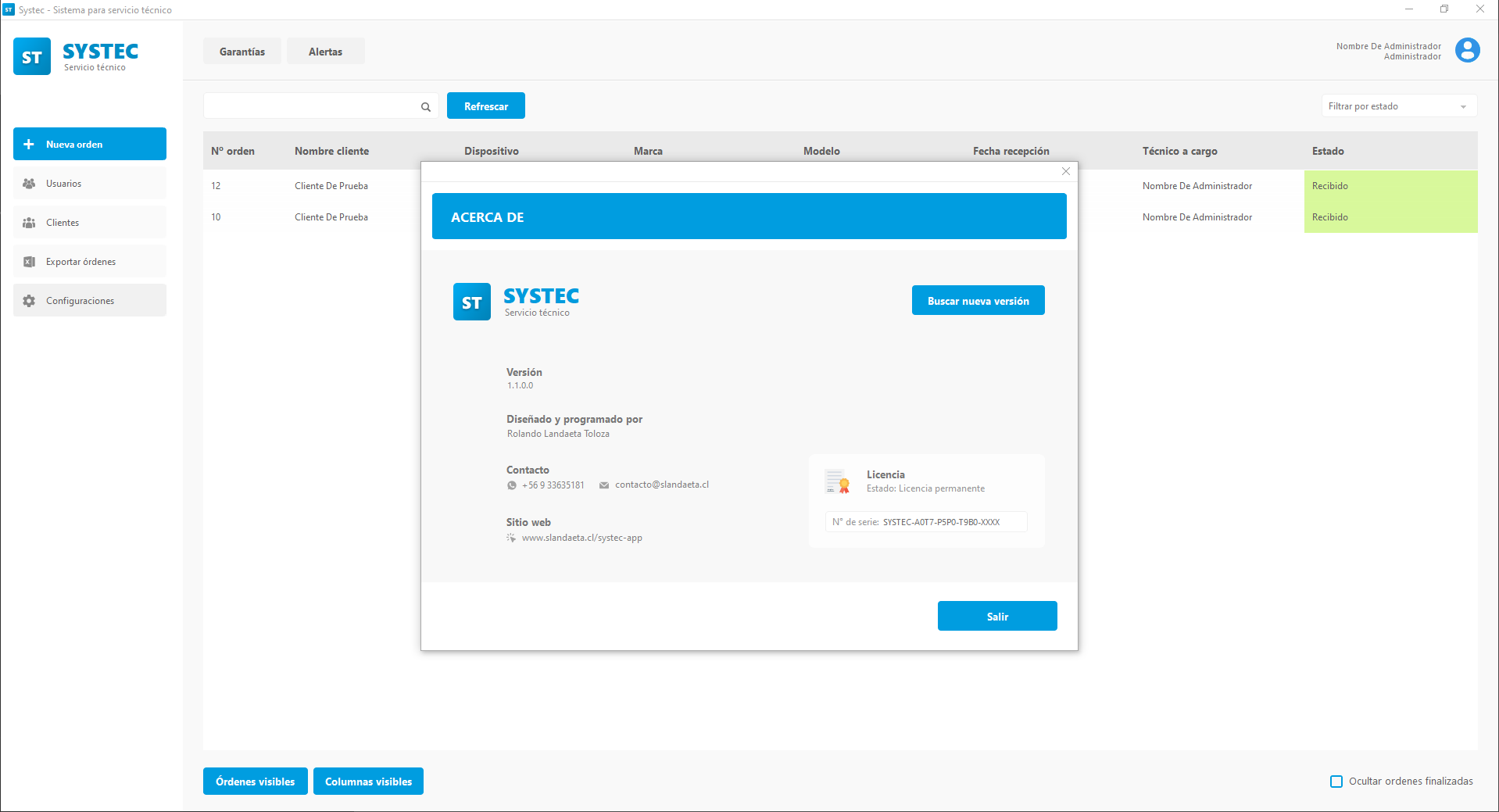
Task: Click the license certificate icon
Action: pos(837,481)
